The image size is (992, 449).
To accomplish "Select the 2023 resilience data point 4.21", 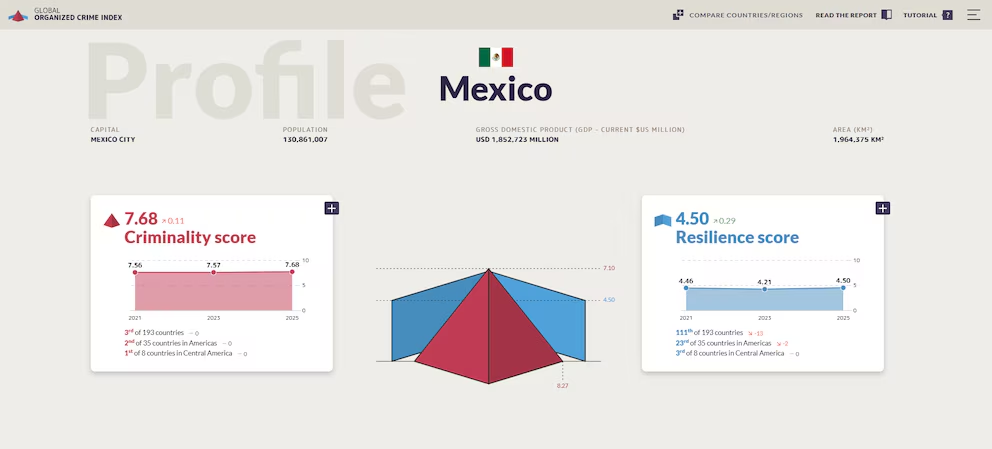I will (765, 289).
